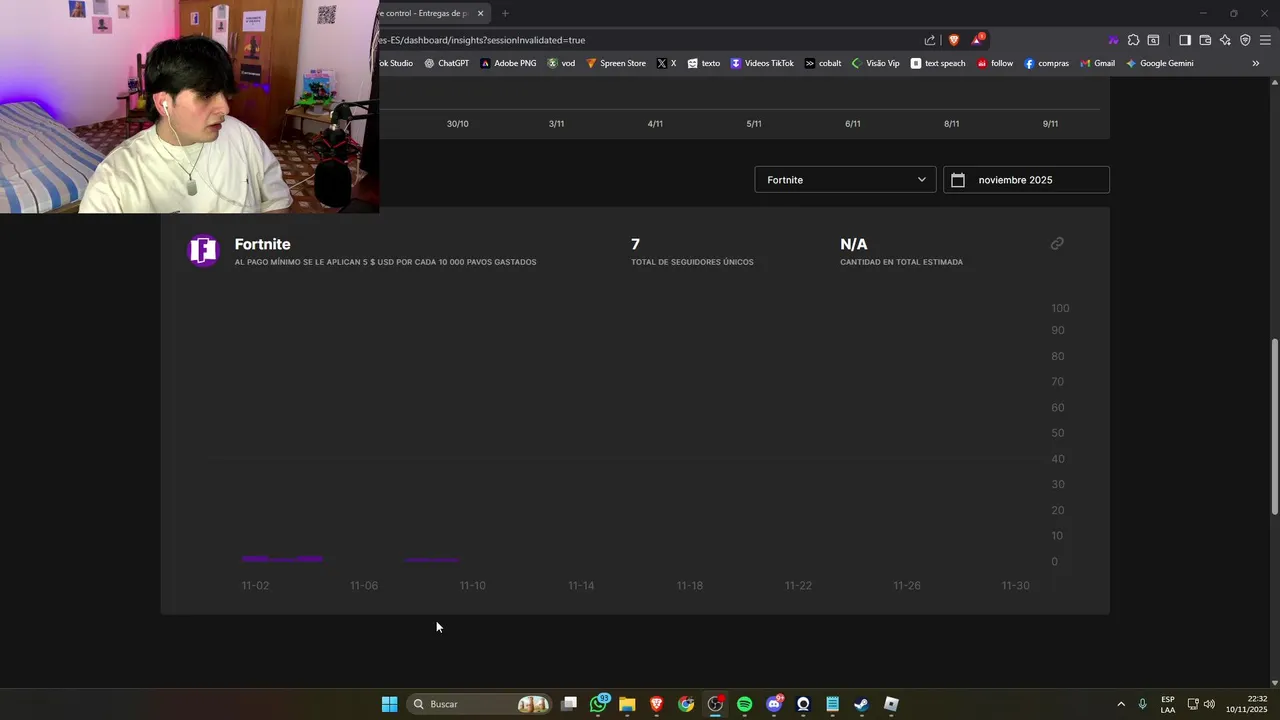
Task: Open WhatsApp from the taskbar
Action: 599,704
